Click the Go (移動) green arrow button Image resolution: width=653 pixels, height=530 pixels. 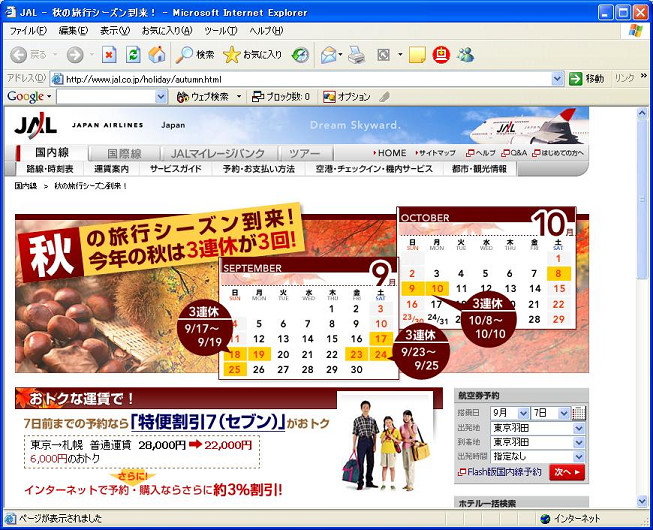586,79
